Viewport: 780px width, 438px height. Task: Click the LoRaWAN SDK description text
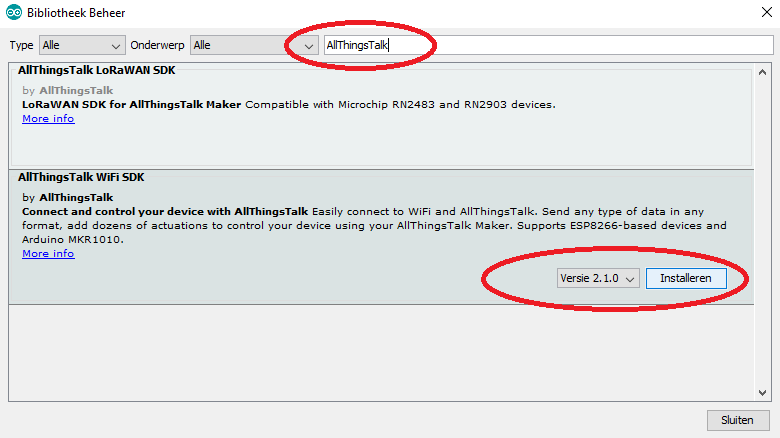point(288,105)
